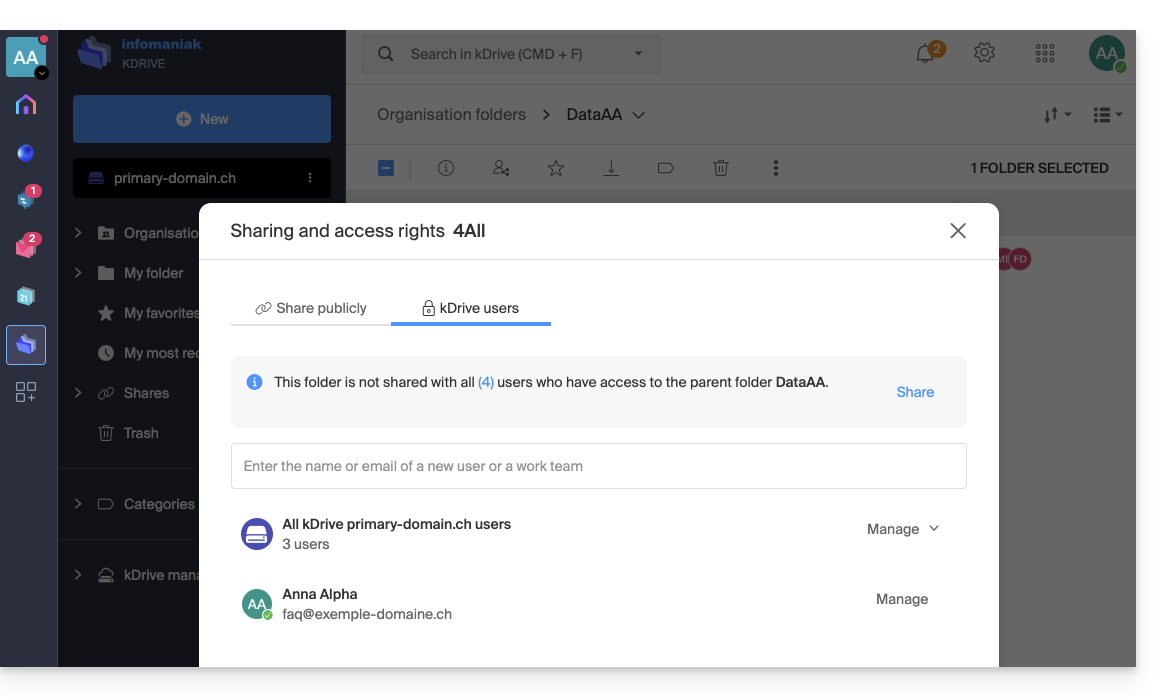Click the notifications bell icon
Image resolution: width=1166 pixels, height=697 pixels.
click(925, 54)
